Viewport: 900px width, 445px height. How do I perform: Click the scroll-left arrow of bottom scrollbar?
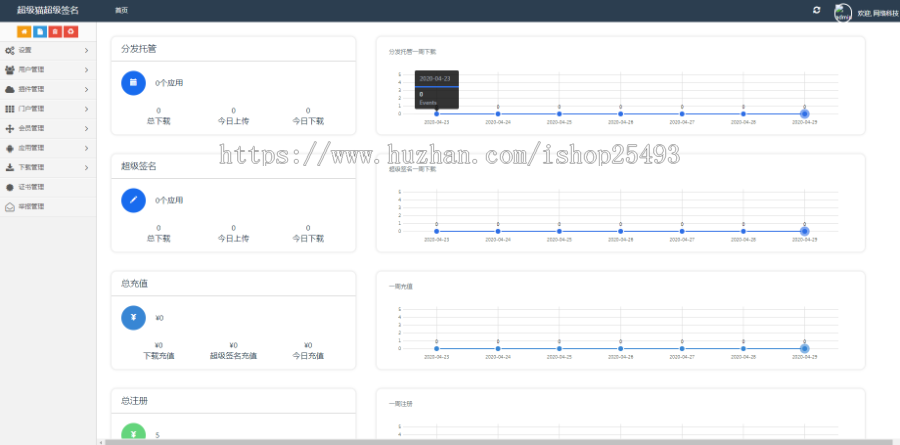click(x=101, y=442)
